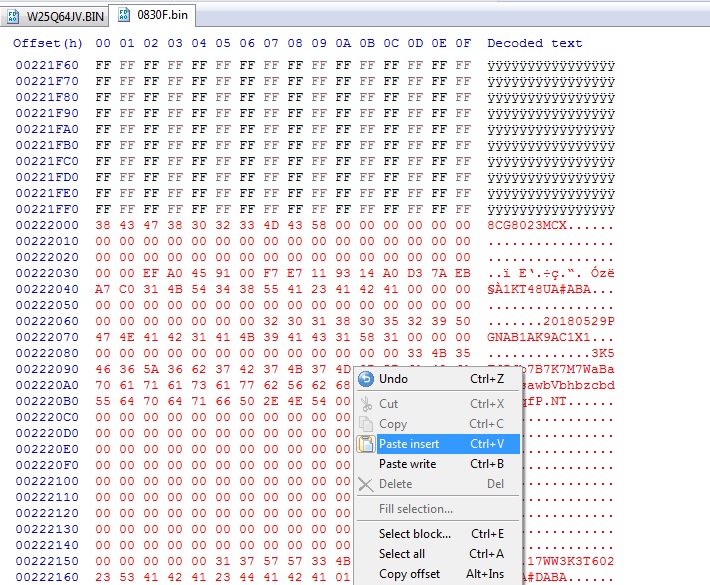Click offset 002220B0 row label
The width and height of the screenshot is (710, 585).
[47, 401]
